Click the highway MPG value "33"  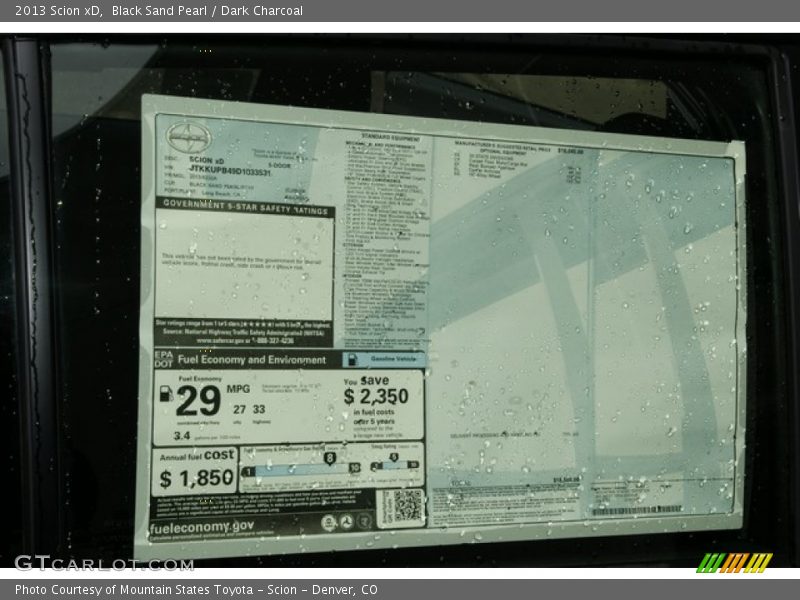pos(259,409)
